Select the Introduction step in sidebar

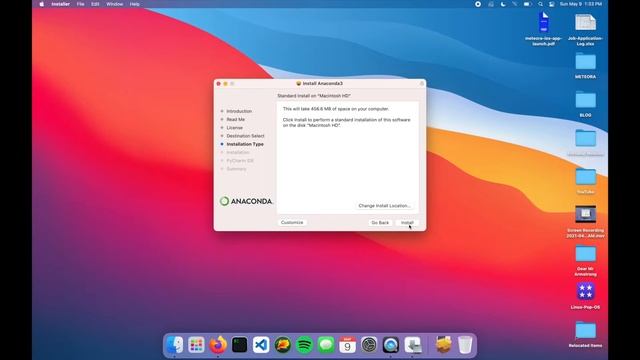(x=239, y=111)
